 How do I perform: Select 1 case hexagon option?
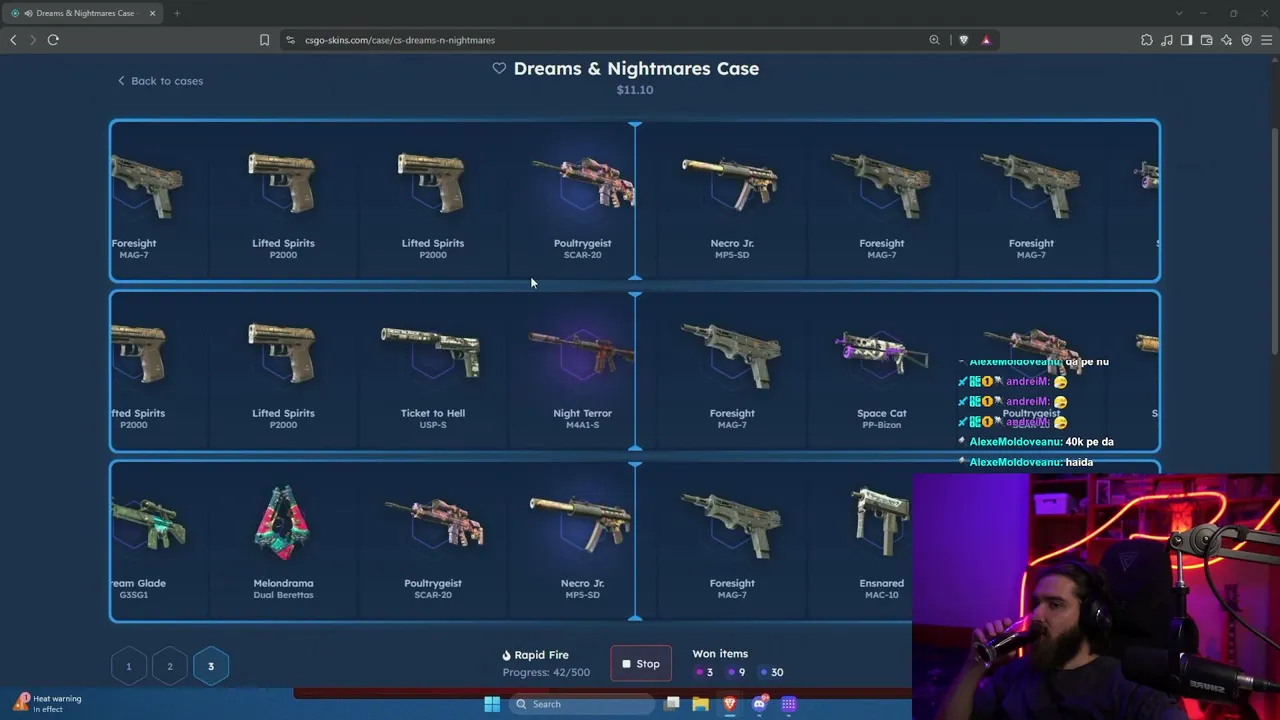129,666
